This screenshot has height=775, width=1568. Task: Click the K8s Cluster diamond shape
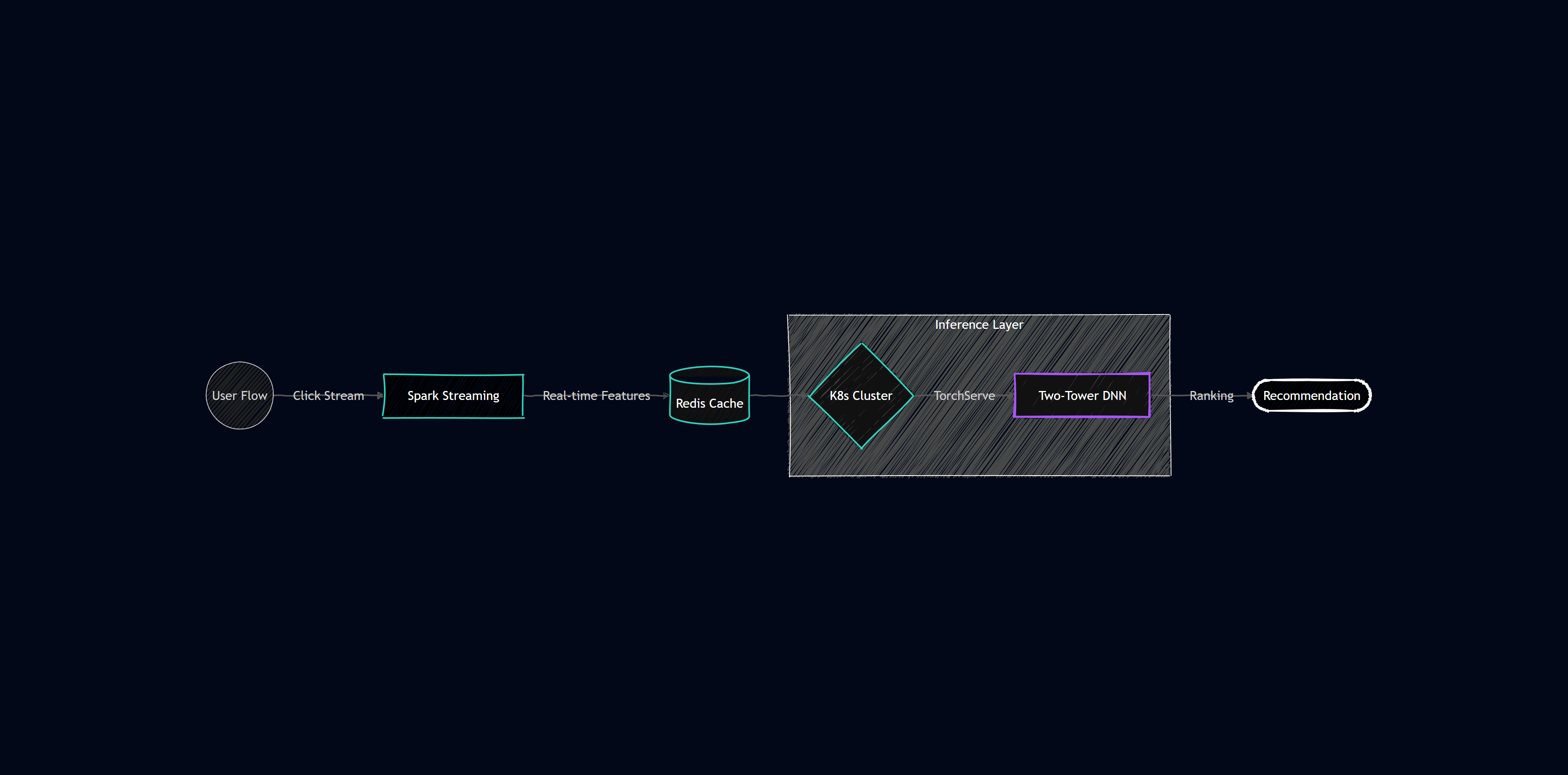[861, 396]
